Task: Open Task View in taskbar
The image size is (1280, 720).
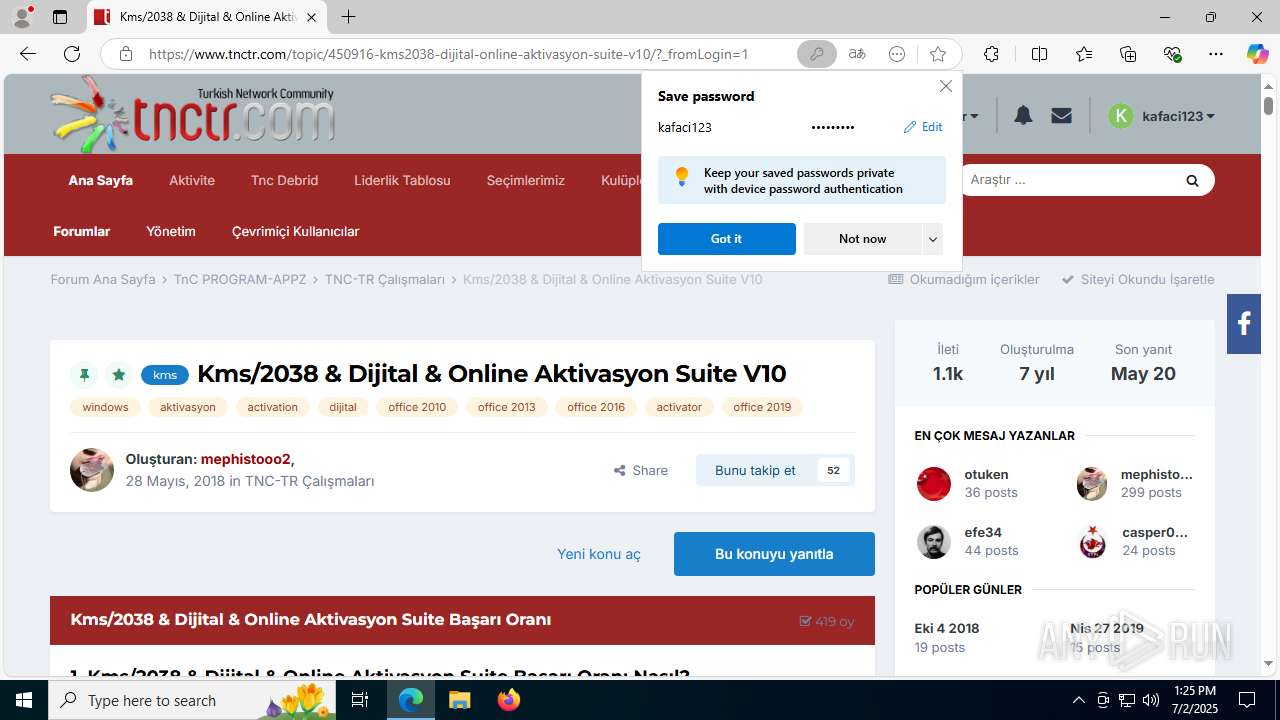Action: [361, 700]
